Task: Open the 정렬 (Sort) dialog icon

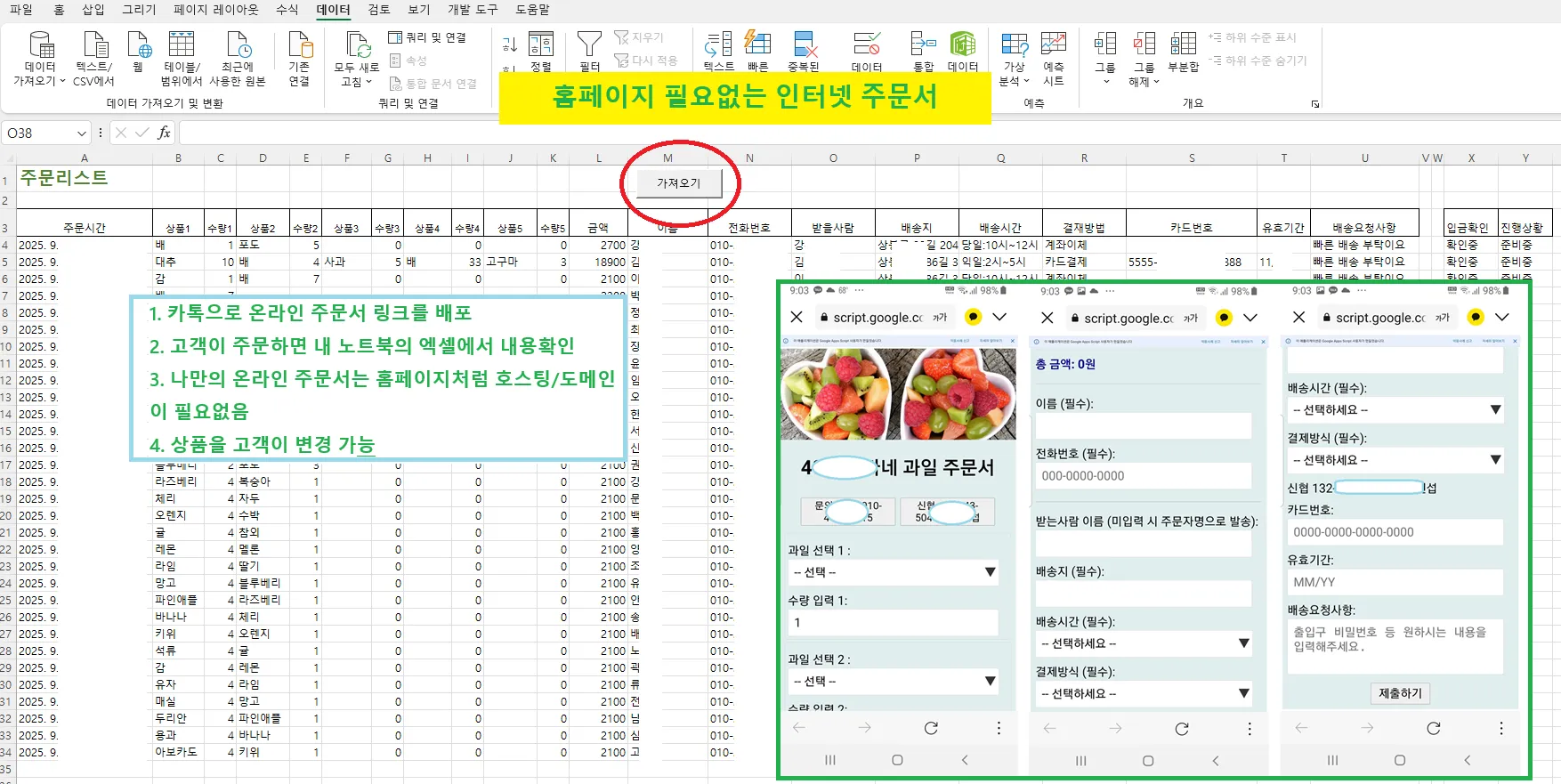Action: [541, 45]
